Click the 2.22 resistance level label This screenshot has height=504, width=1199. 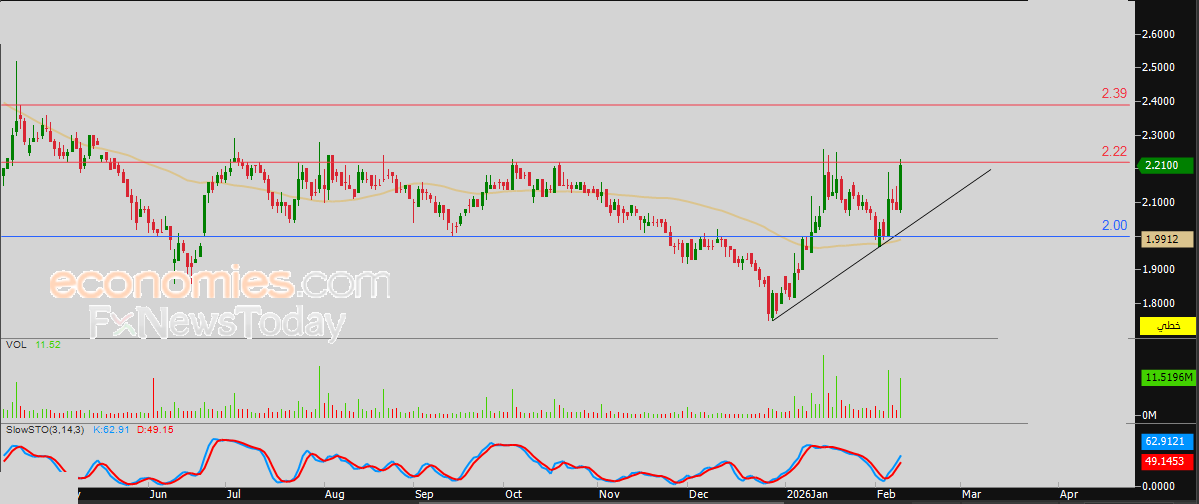[1114, 151]
